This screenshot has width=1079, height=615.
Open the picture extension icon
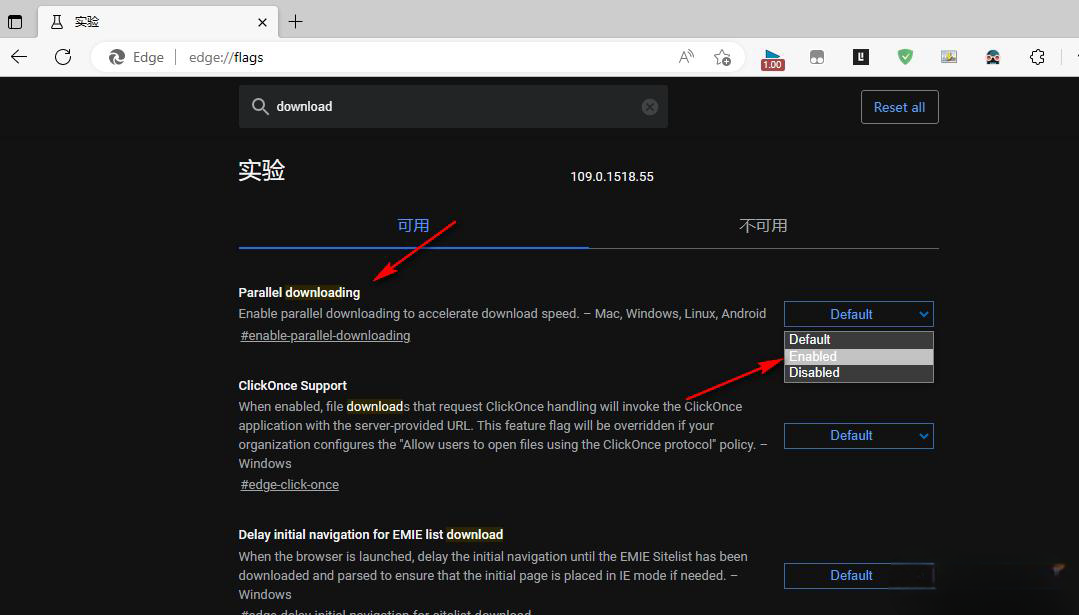[x=949, y=57]
